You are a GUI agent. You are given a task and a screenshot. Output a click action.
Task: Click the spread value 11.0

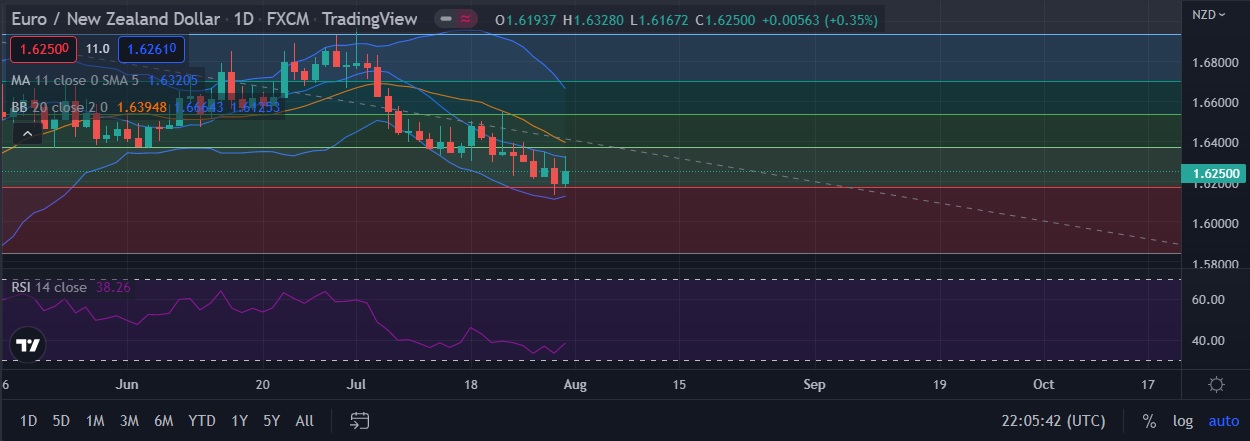97,48
